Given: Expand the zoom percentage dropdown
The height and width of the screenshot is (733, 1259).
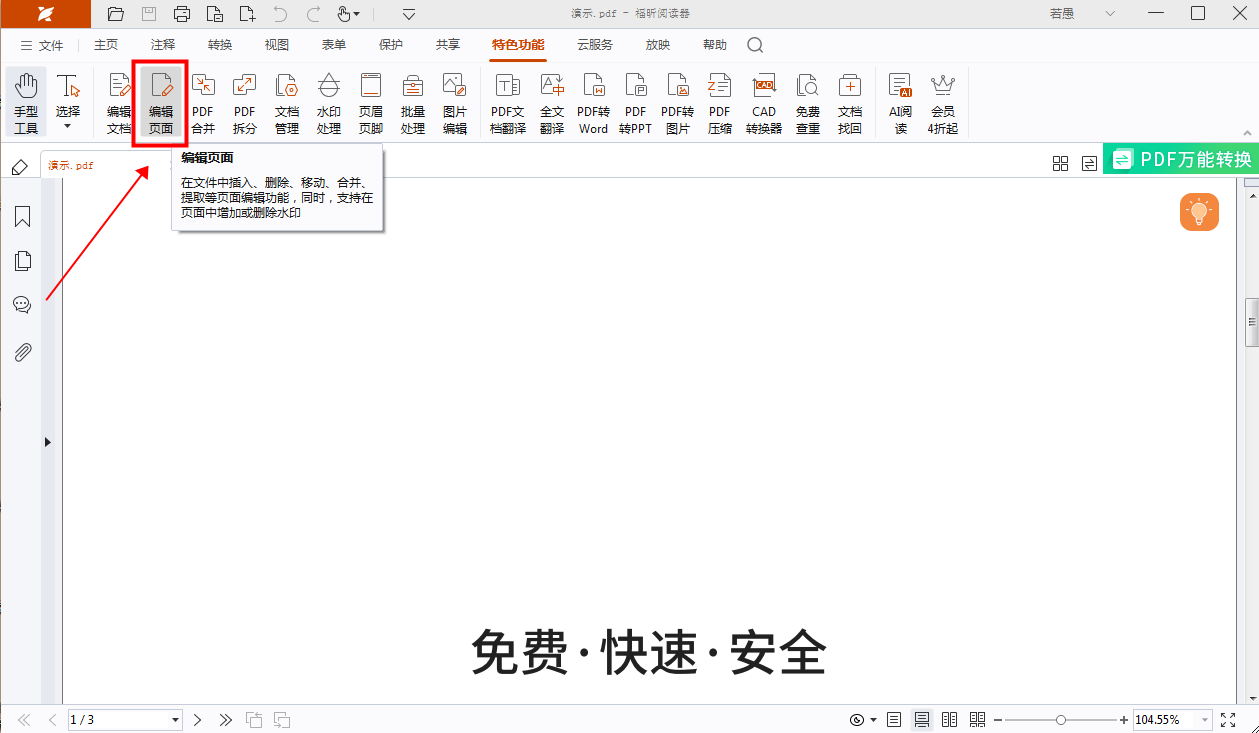Looking at the screenshot, I should point(1198,719).
